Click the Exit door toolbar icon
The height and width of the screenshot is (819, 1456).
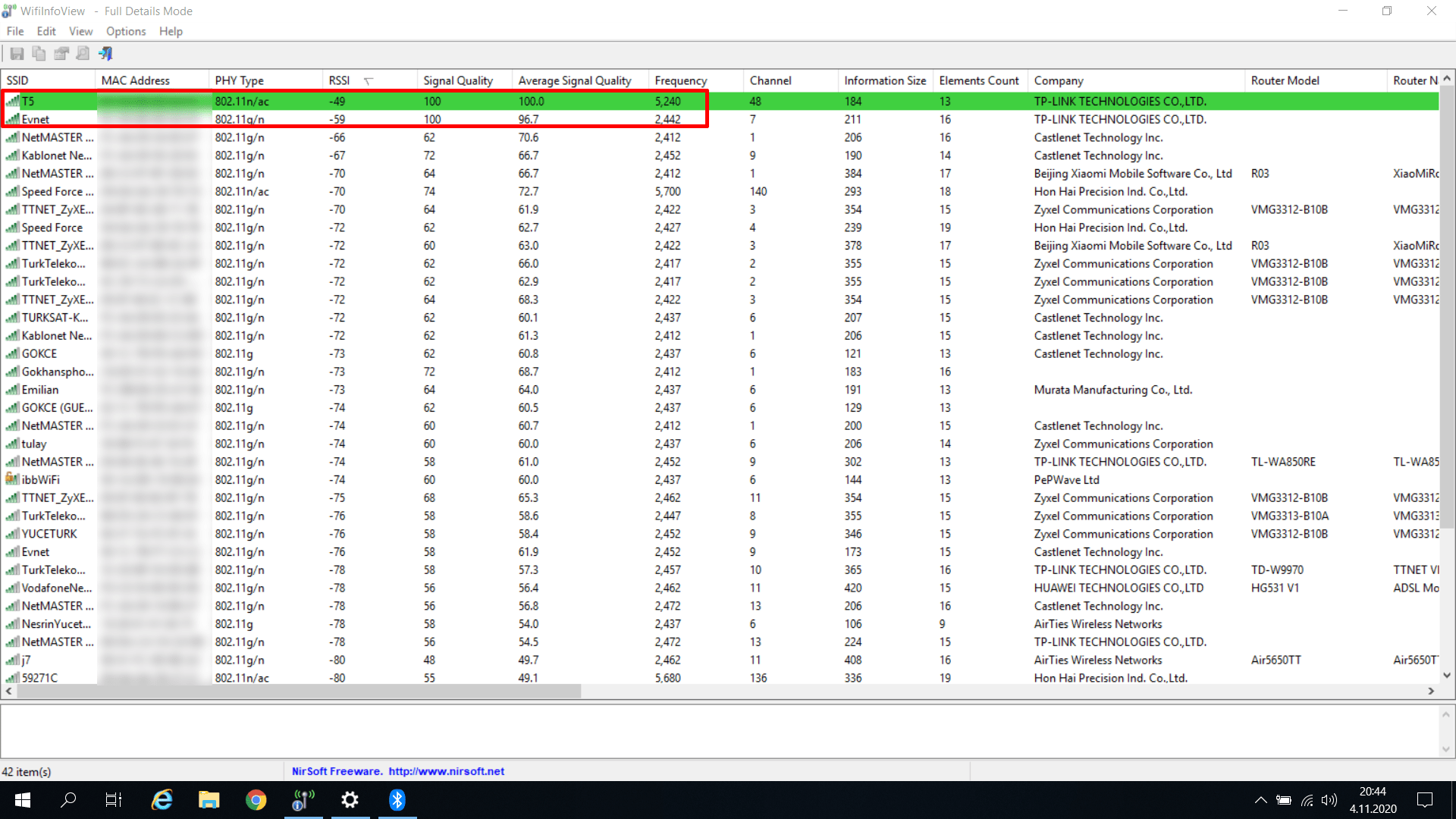click(105, 53)
